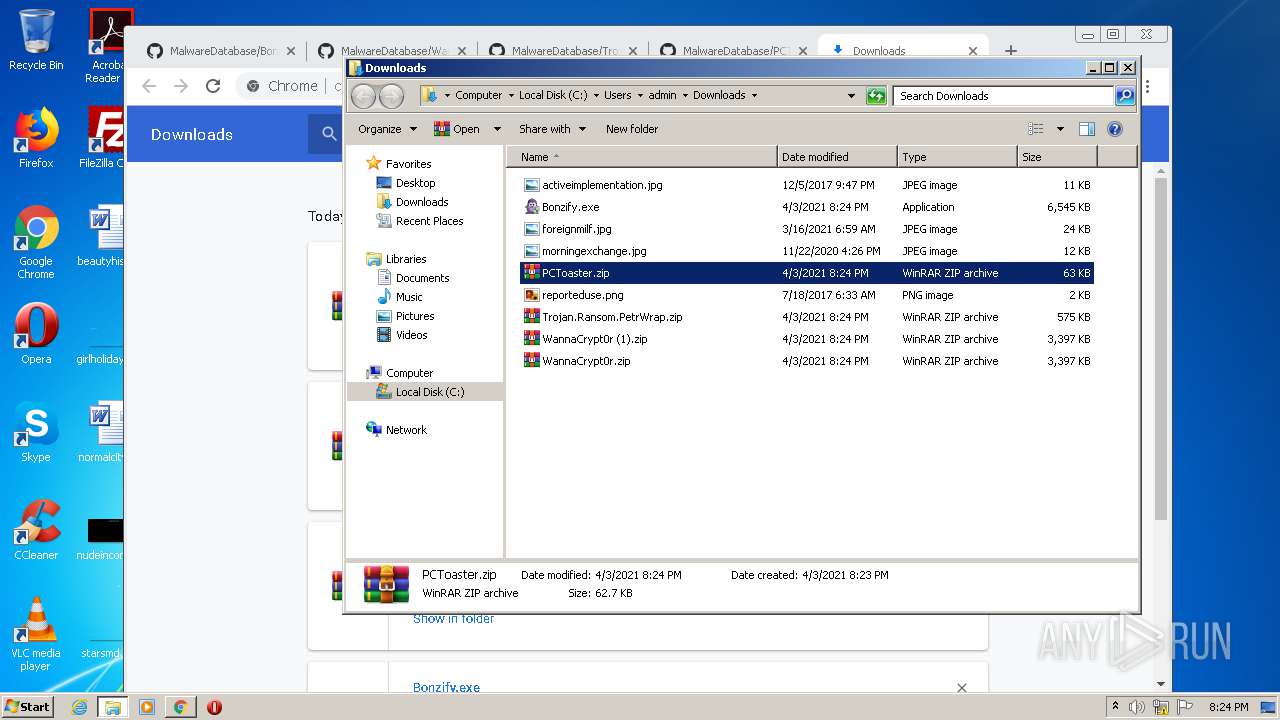1280x720 pixels.
Task: Click the change view icon in toolbar
Action: point(1036,129)
